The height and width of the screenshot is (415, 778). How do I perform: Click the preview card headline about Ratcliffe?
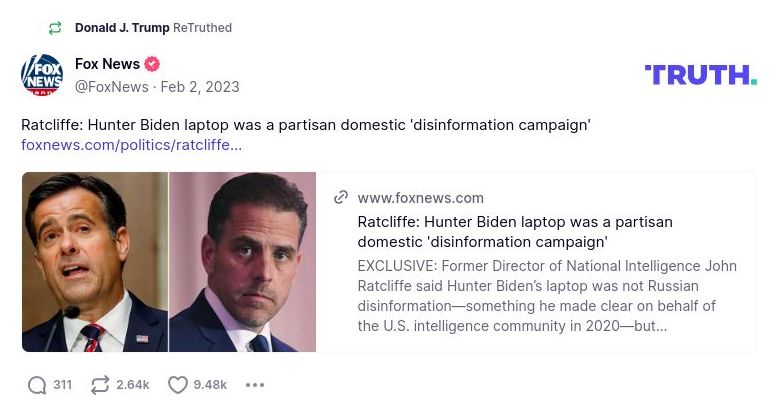coord(515,231)
